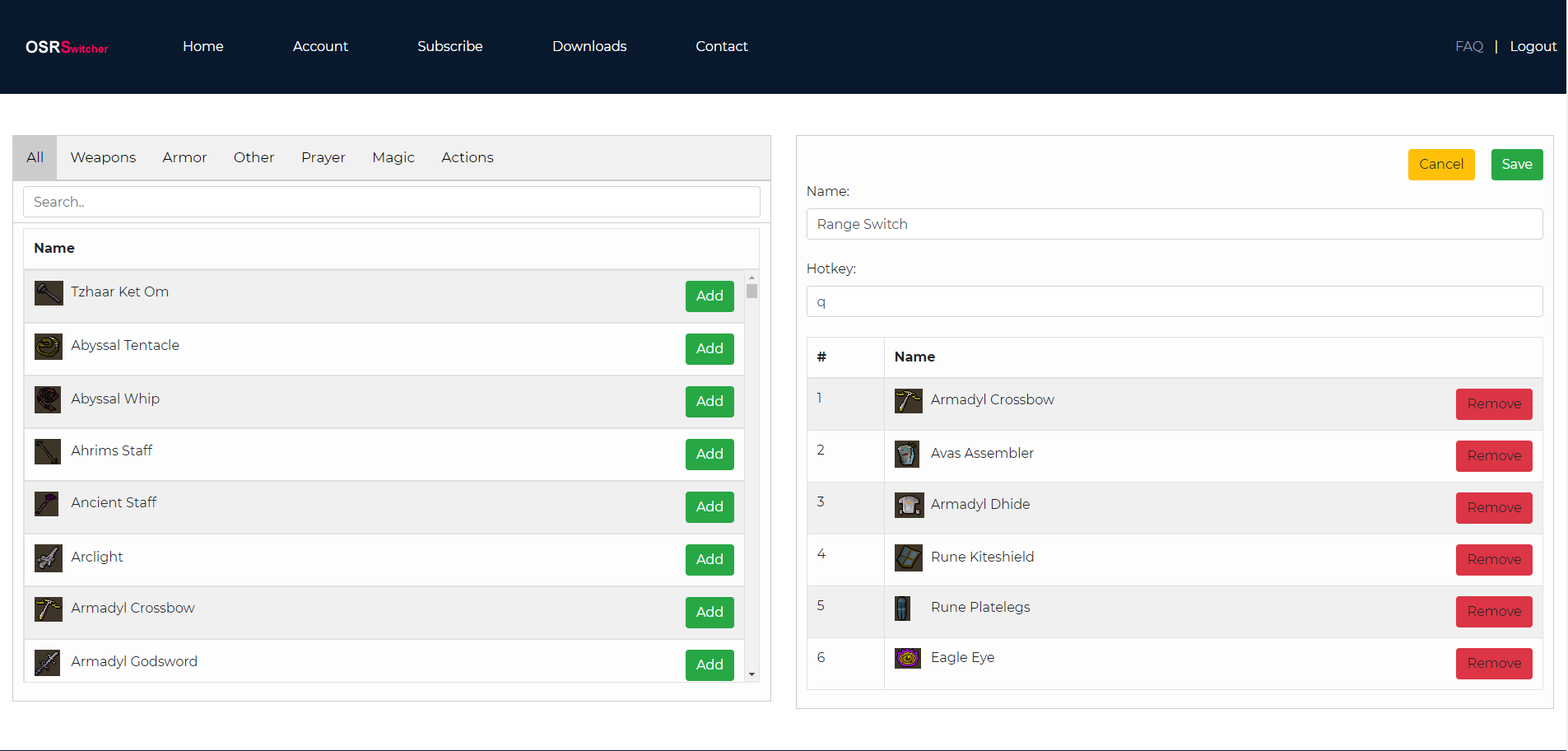Add Armadyl Crossbow to switch
Screen dimensions: 1568x751
tap(710, 613)
